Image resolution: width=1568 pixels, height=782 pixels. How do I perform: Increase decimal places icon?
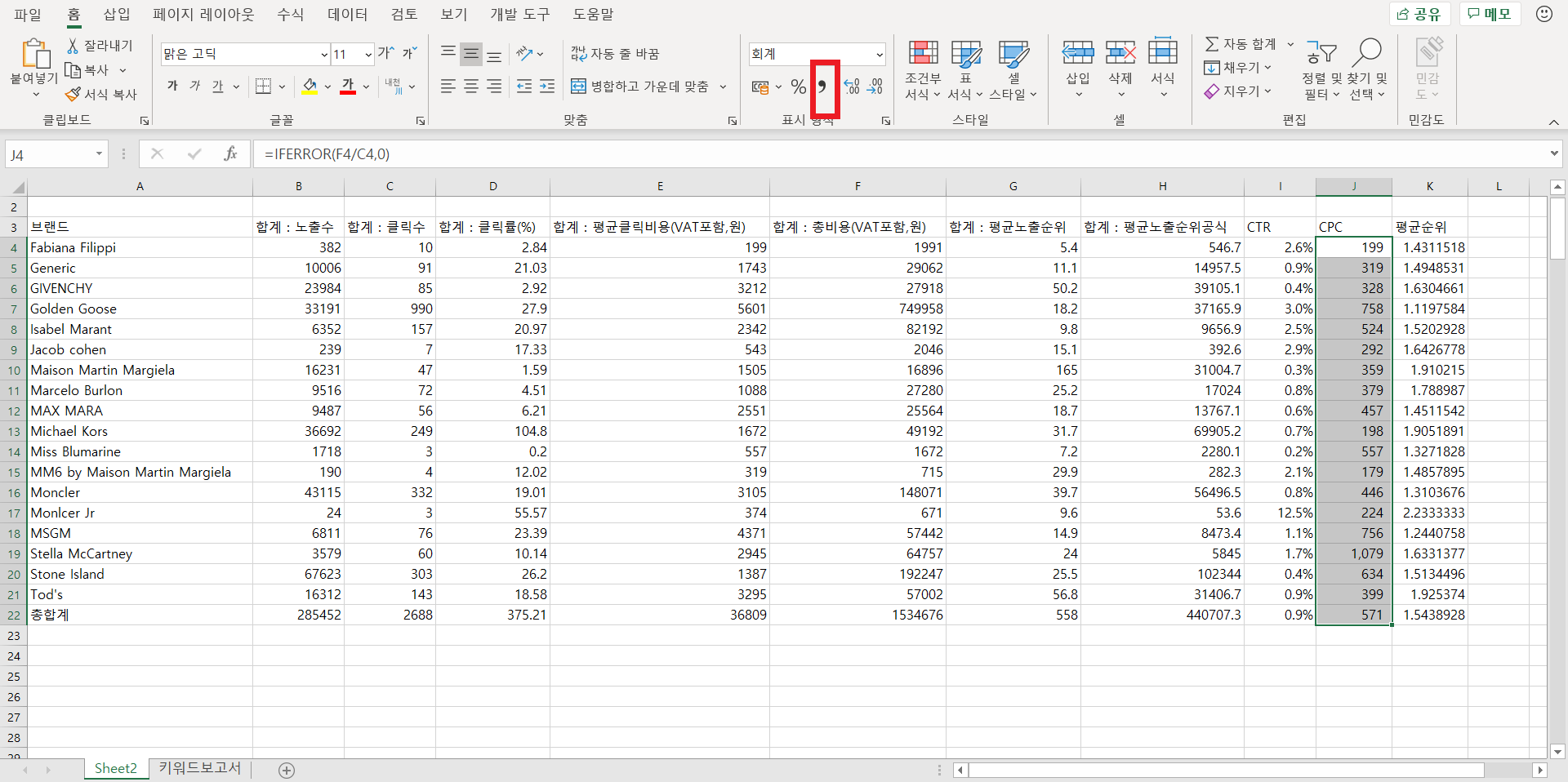(x=852, y=87)
